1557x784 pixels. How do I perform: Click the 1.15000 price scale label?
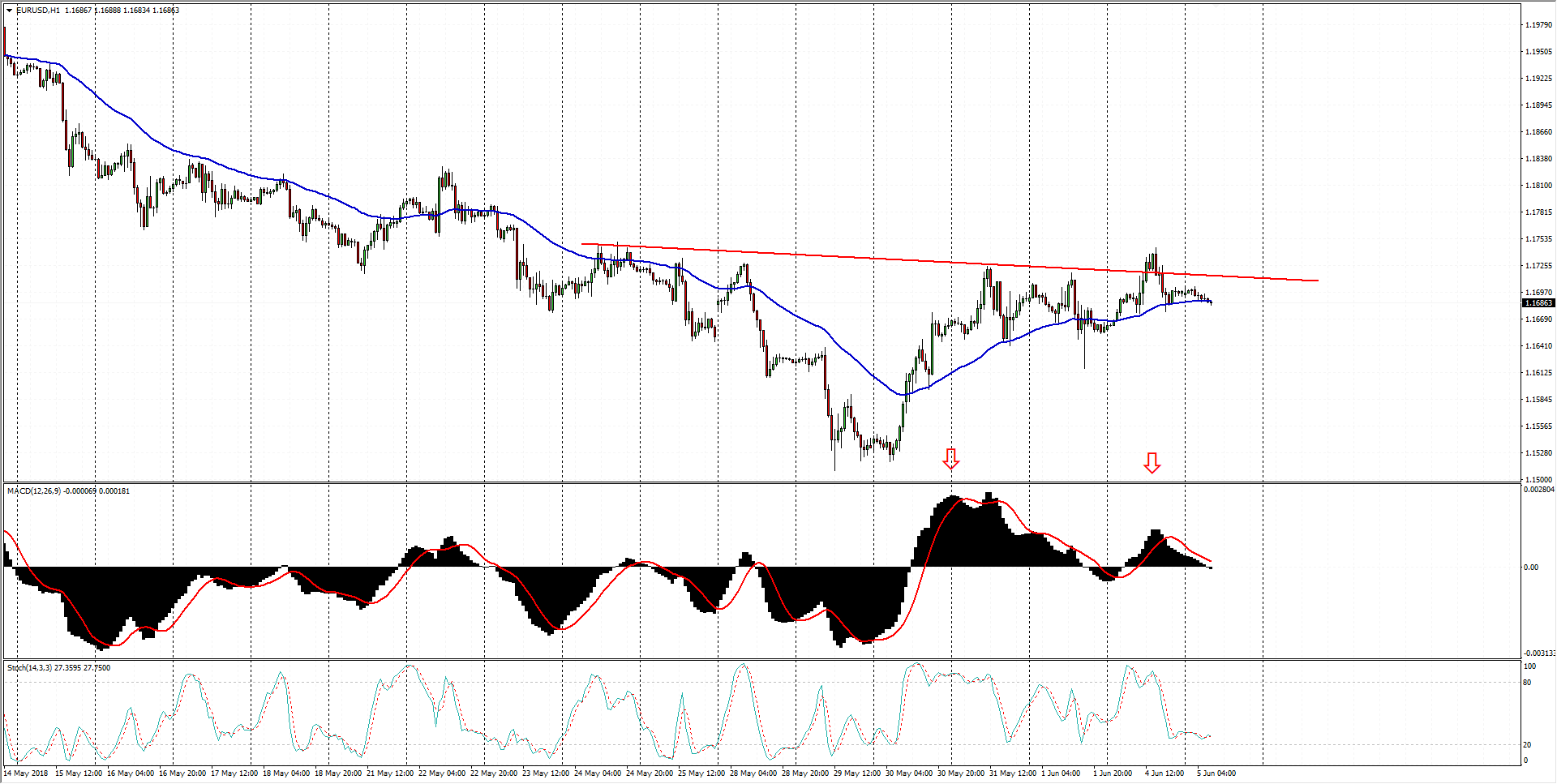pos(1538,480)
